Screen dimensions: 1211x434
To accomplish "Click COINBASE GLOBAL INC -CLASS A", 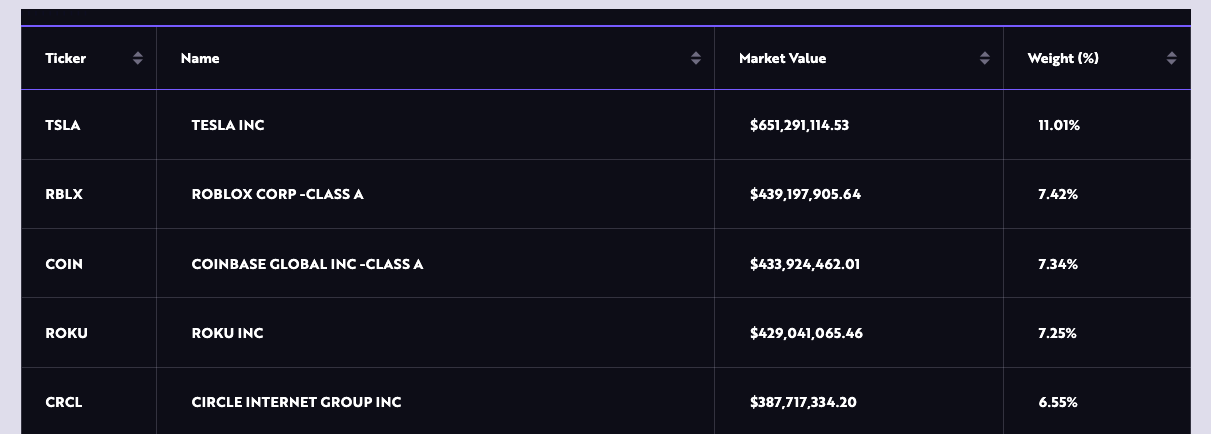I will [307, 264].
